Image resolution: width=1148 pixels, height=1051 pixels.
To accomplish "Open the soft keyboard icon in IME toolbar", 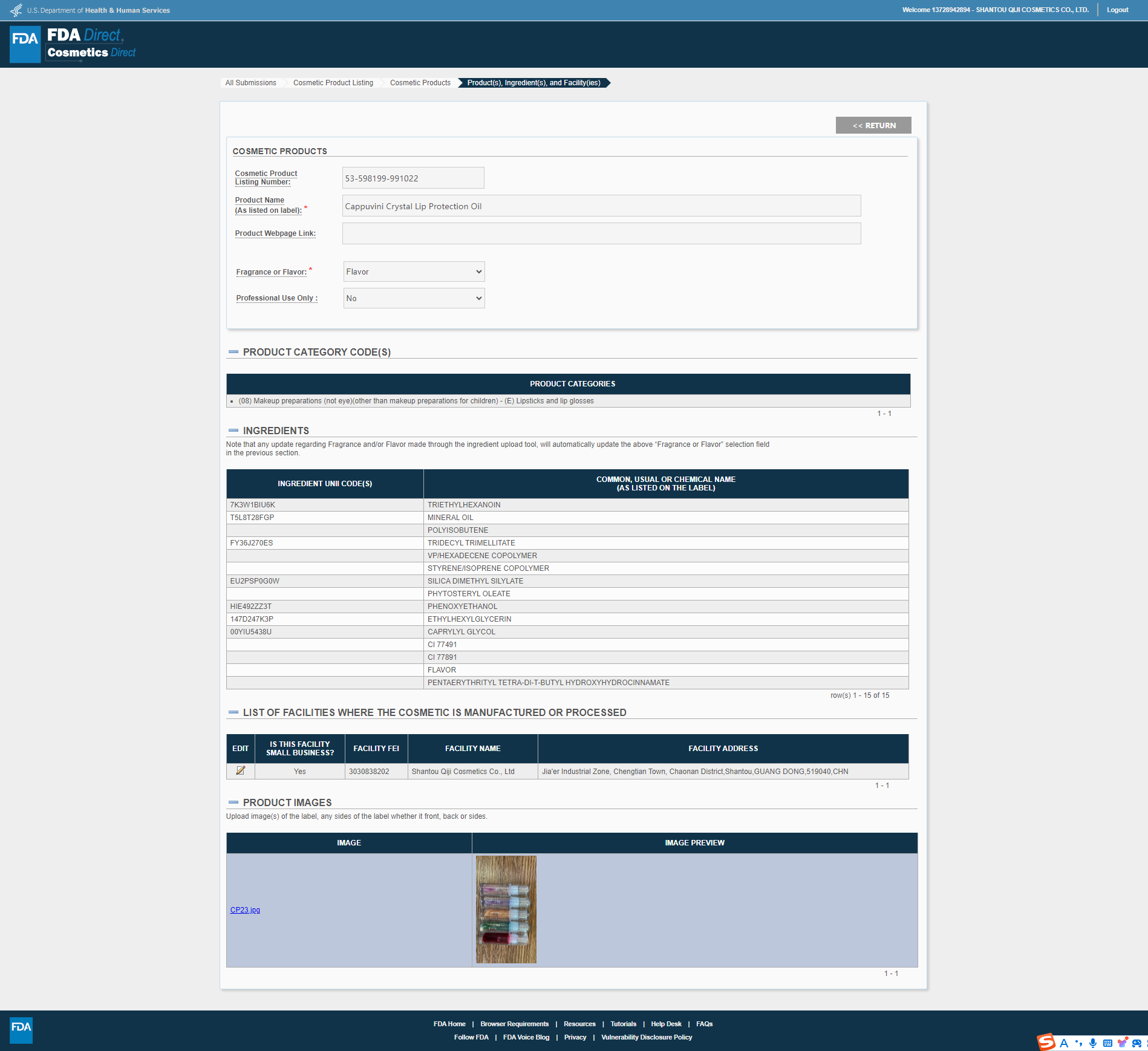I will tap(1107, 1043).
